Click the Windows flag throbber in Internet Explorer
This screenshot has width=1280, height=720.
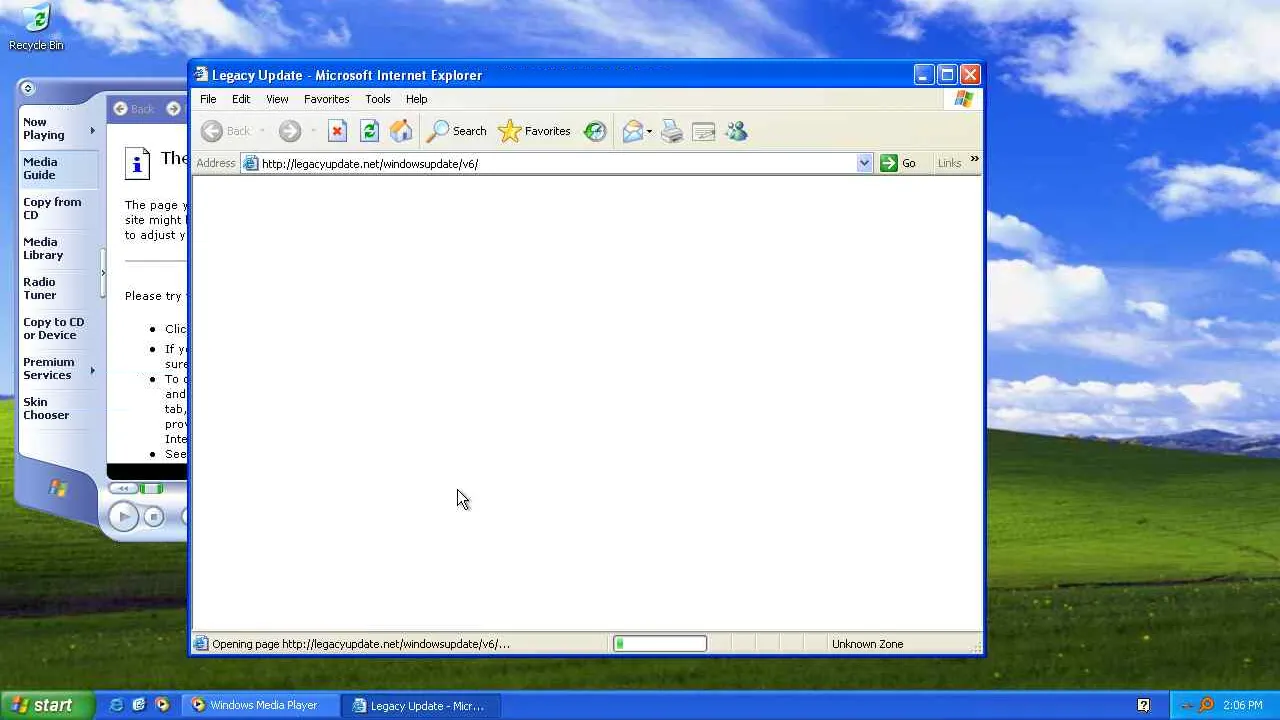coord(963,99)
